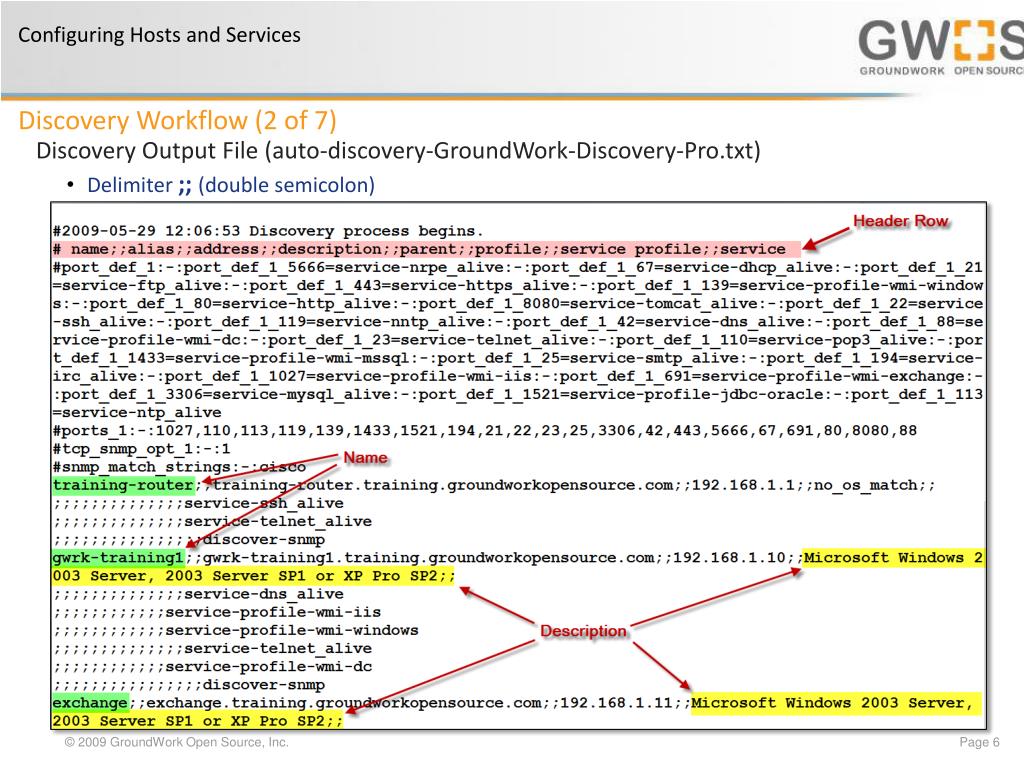Click the '#tcp_snmp_opt_1:-:1' line

[141, 449]
